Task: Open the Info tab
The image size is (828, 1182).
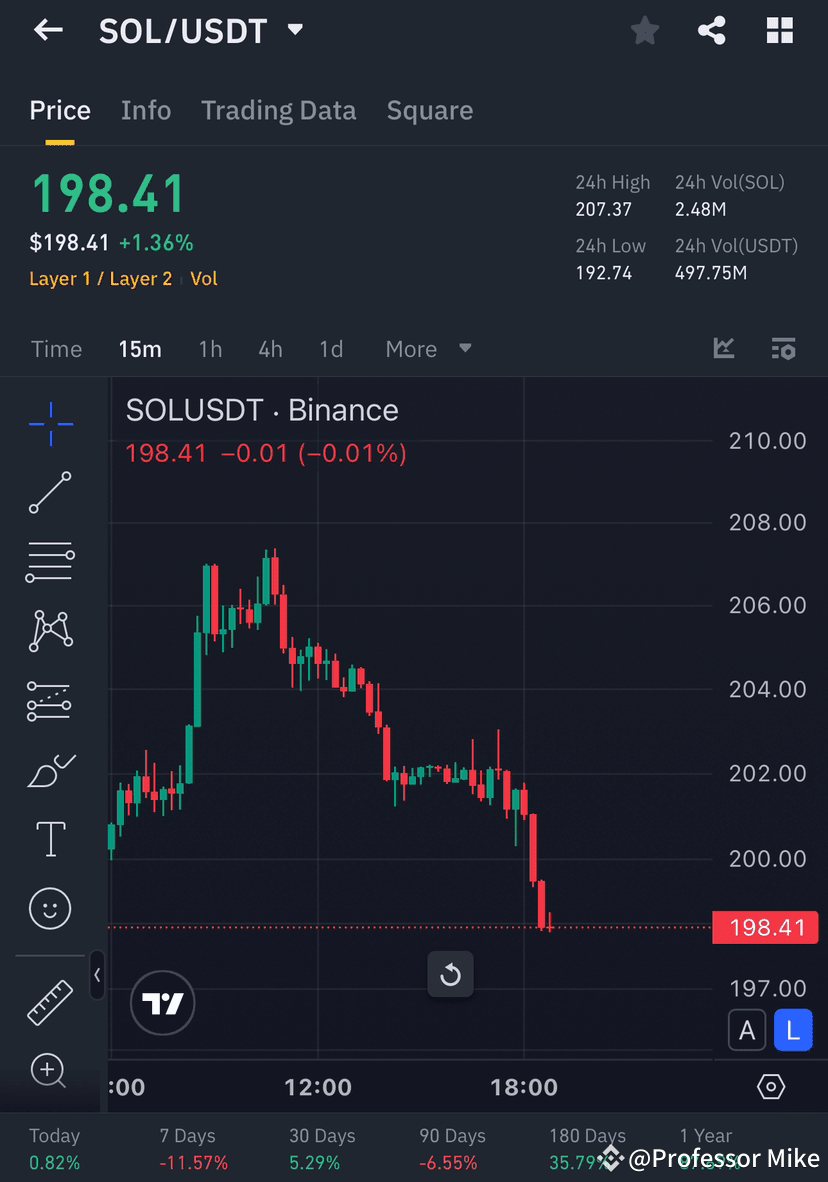Action: pos(146,110)
